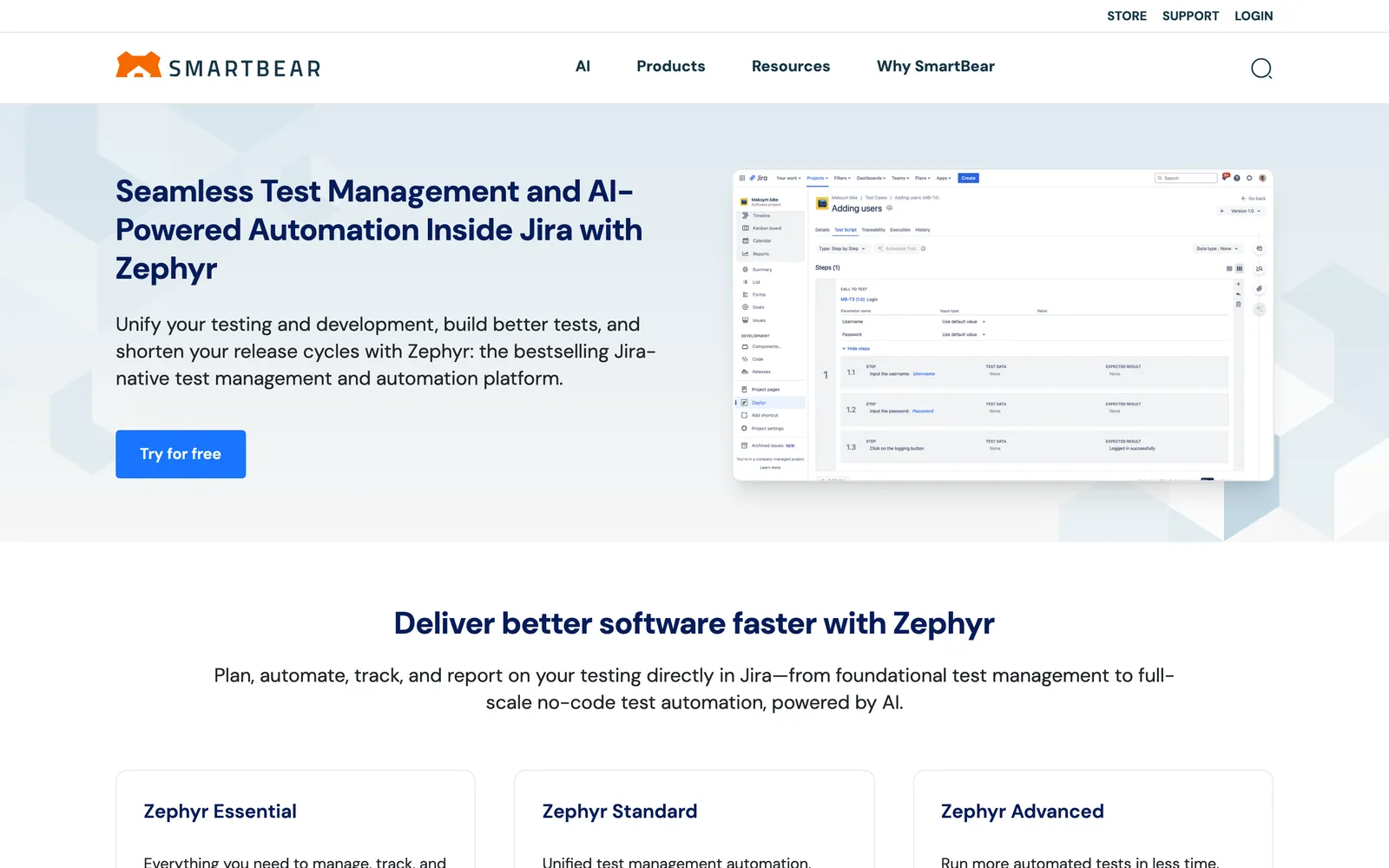Go to the STORE link
Viewport: 1389px width, 868px height.
point(1127,16)
